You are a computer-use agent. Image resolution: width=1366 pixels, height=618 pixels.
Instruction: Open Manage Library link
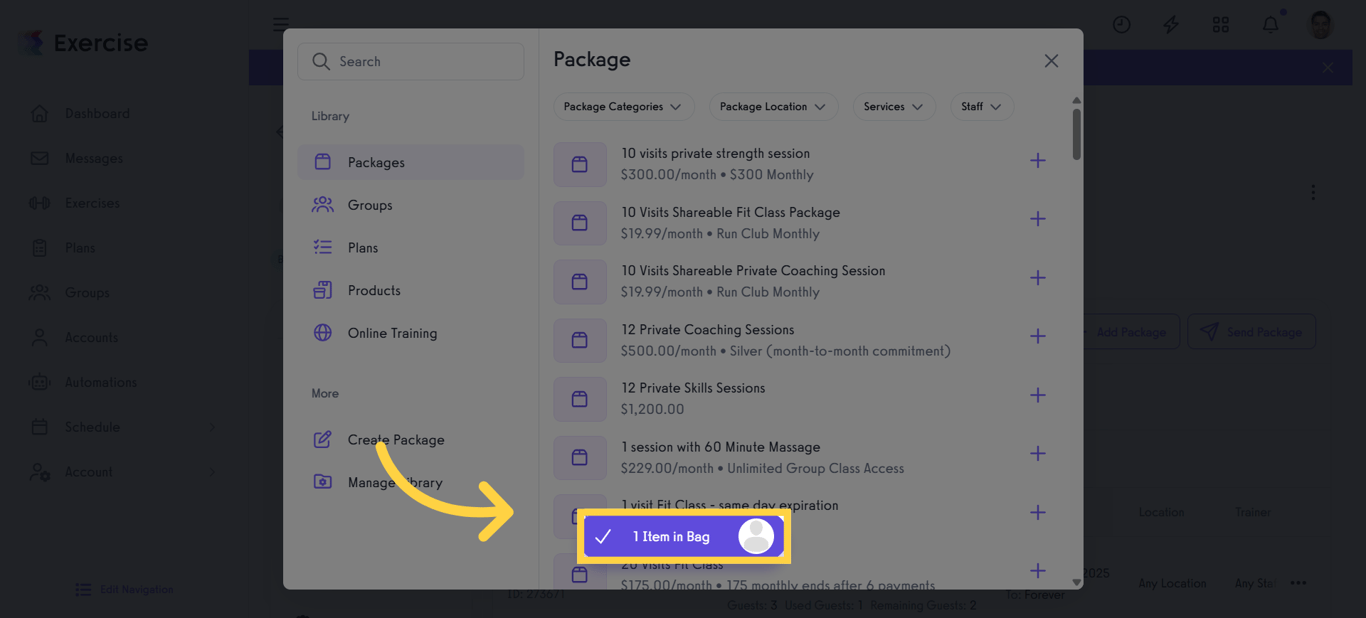tap(395, 483)
